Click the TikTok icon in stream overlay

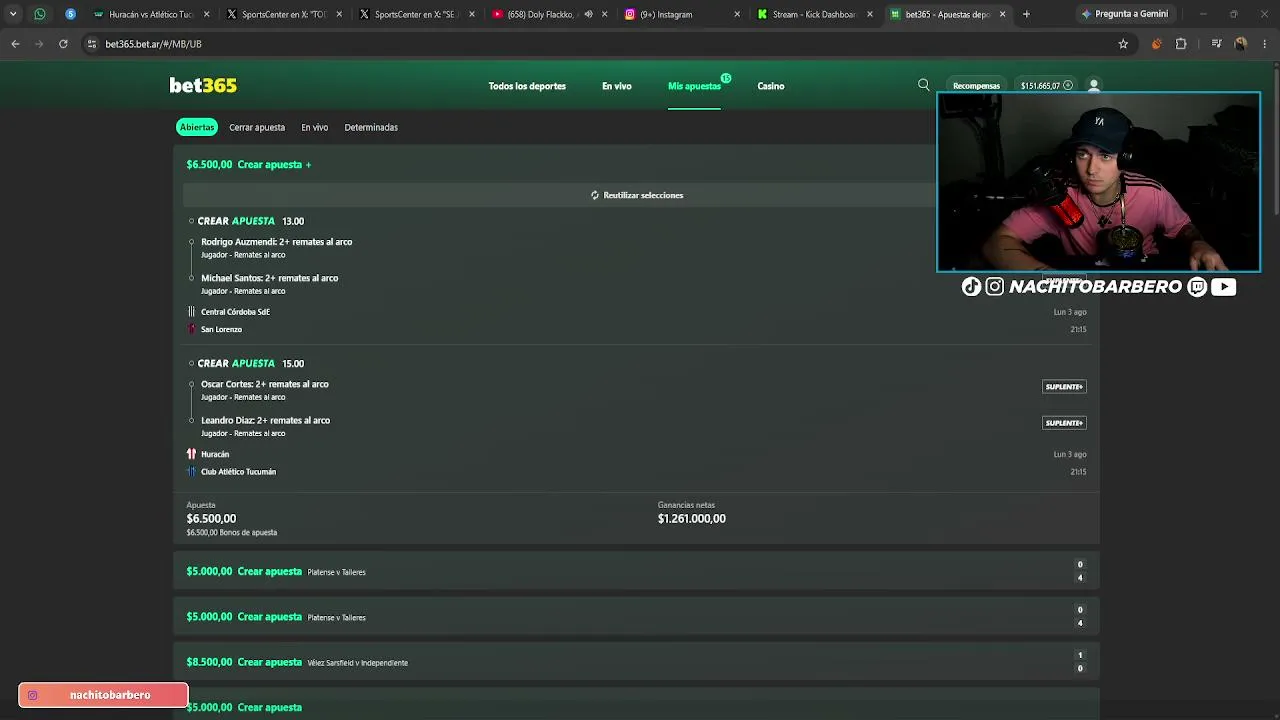pos(971,287)
